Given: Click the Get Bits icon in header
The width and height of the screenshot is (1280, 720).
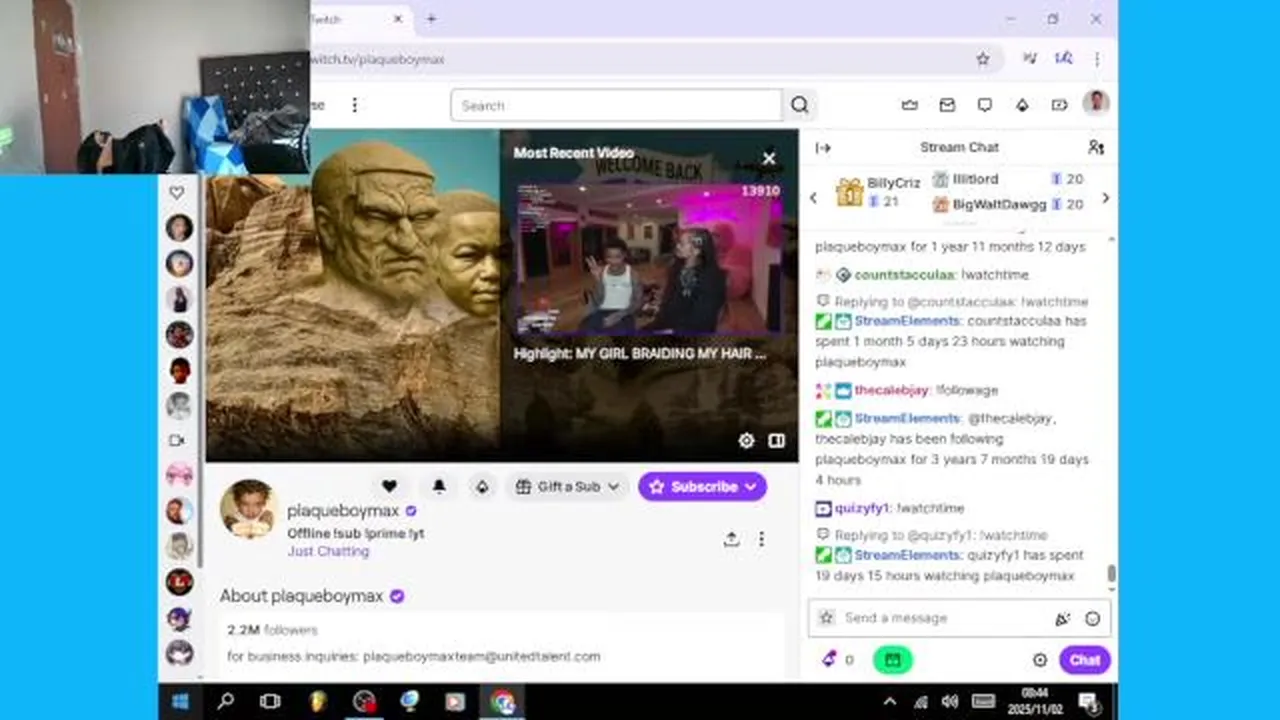Looking at the screenshot, I should click(x=1022, y=105).
